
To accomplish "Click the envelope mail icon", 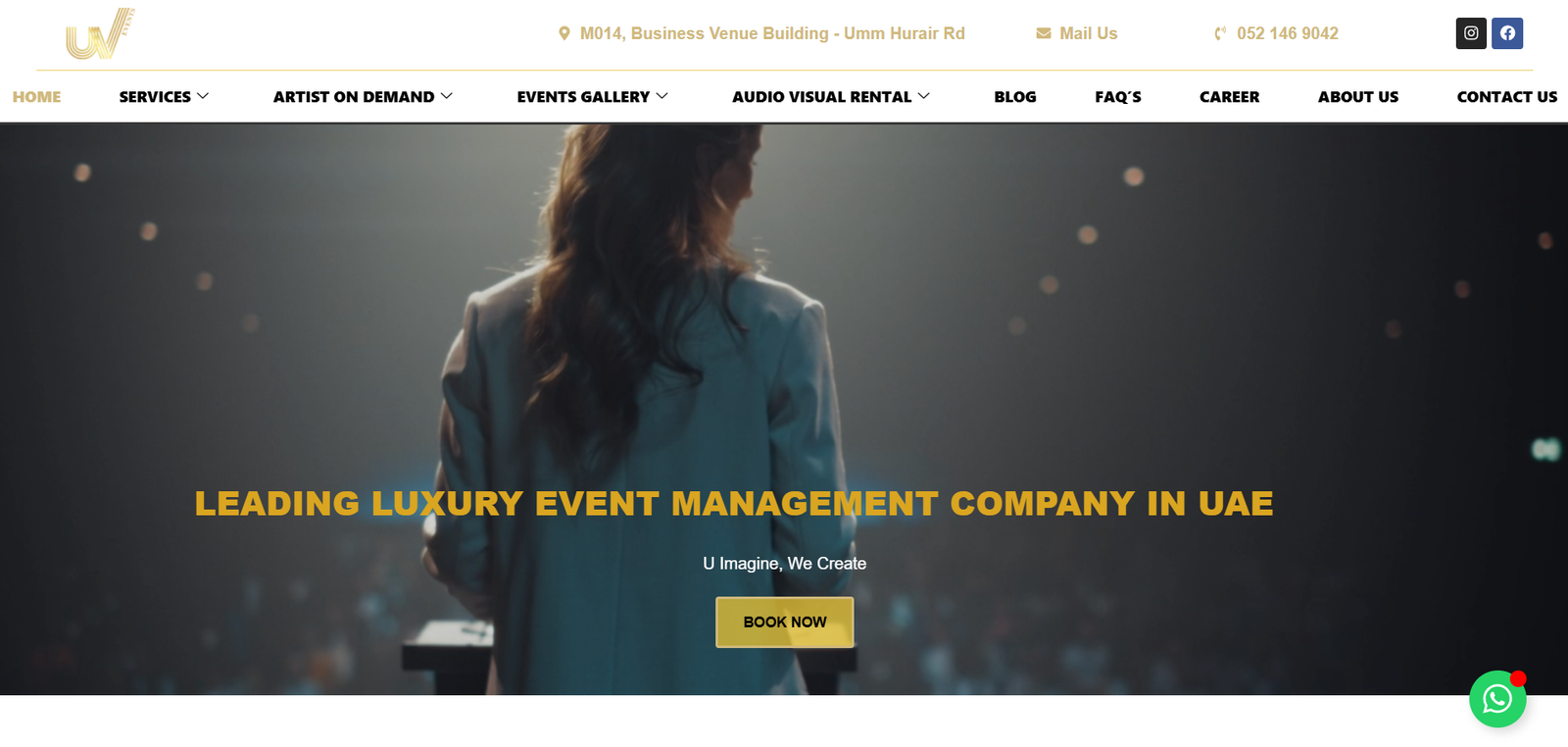I will click(x=1044, y=33).
